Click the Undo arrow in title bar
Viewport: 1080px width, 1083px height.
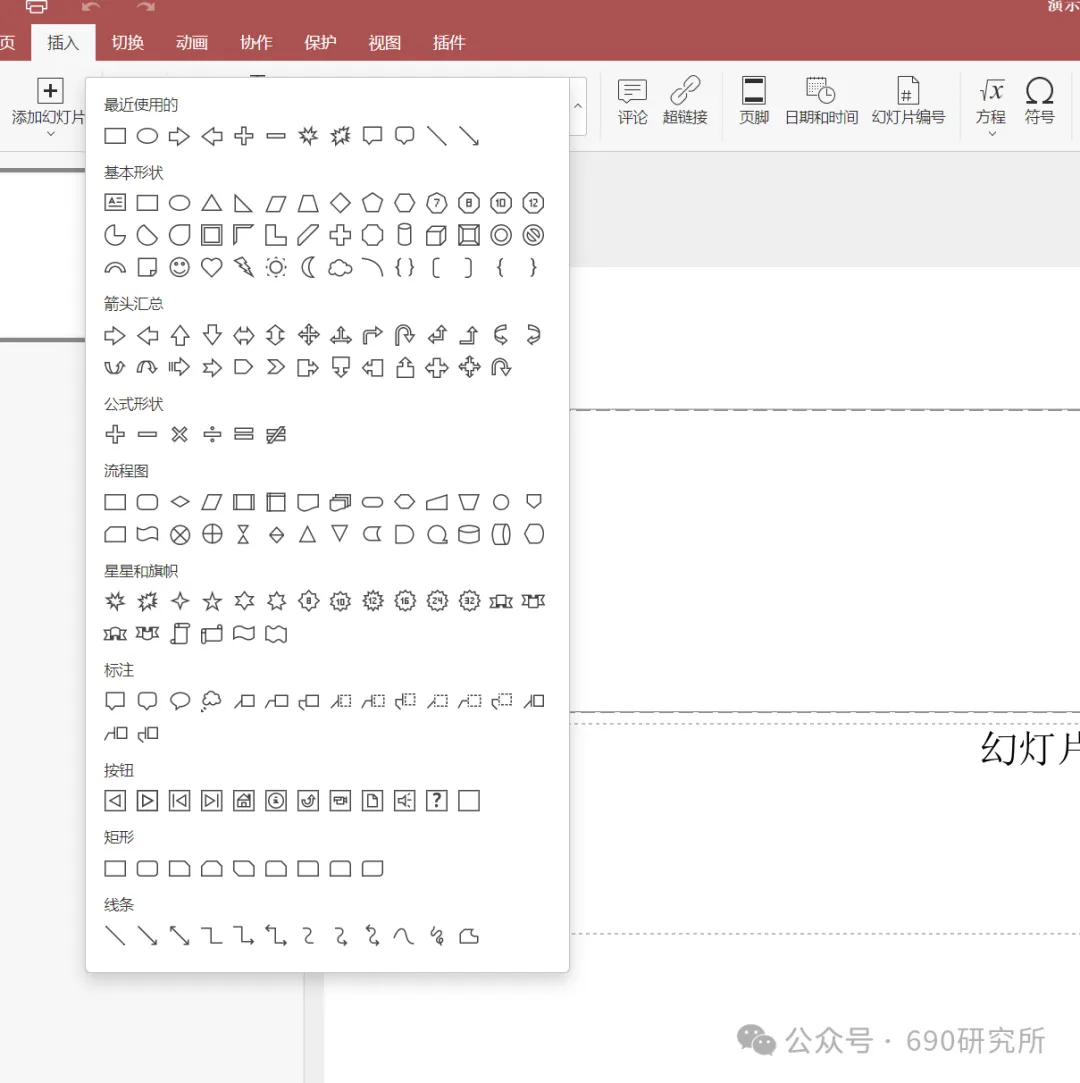pyautogui.click(x=90, y=7)
